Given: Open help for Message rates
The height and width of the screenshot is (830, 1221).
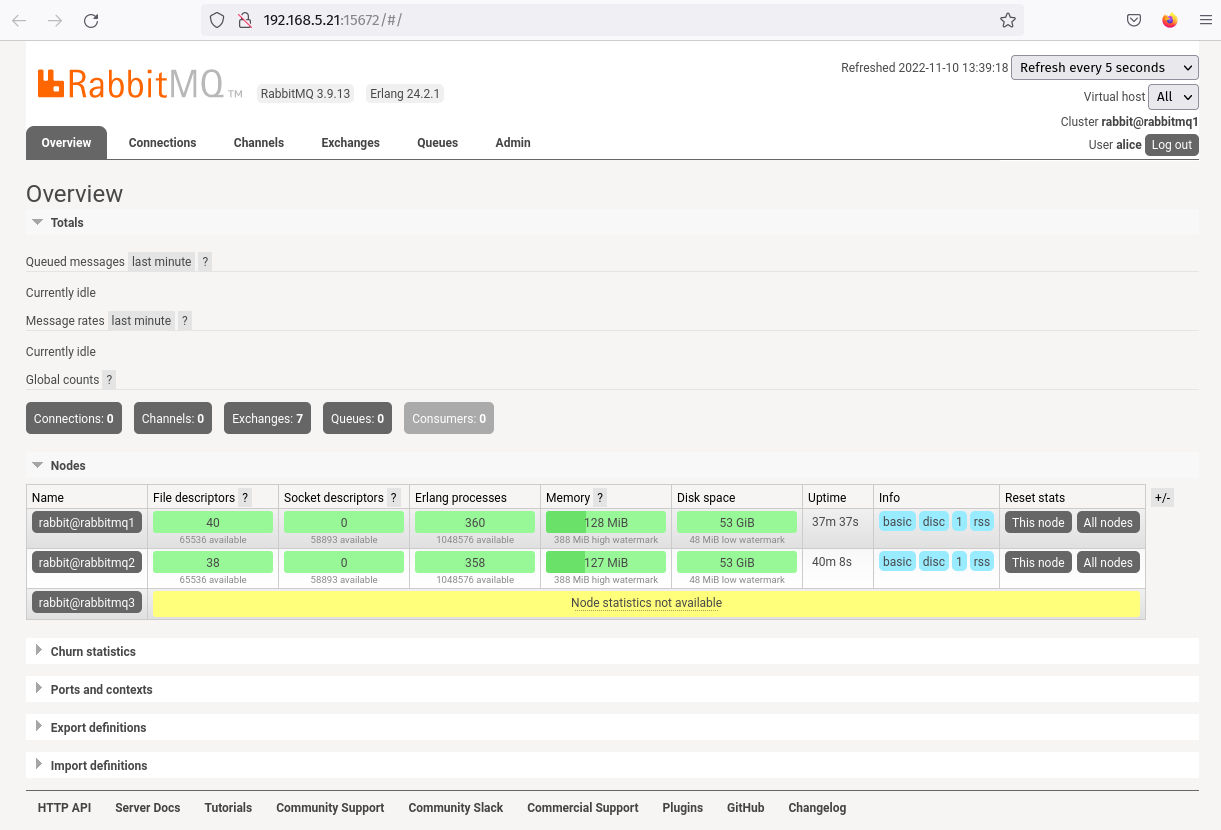Looking at the screenshot, I should [185, 321].
